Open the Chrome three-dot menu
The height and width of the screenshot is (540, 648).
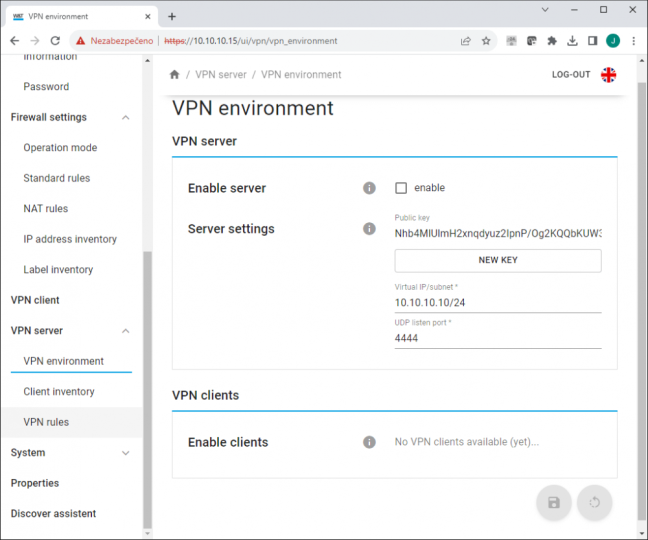point(634,40)
